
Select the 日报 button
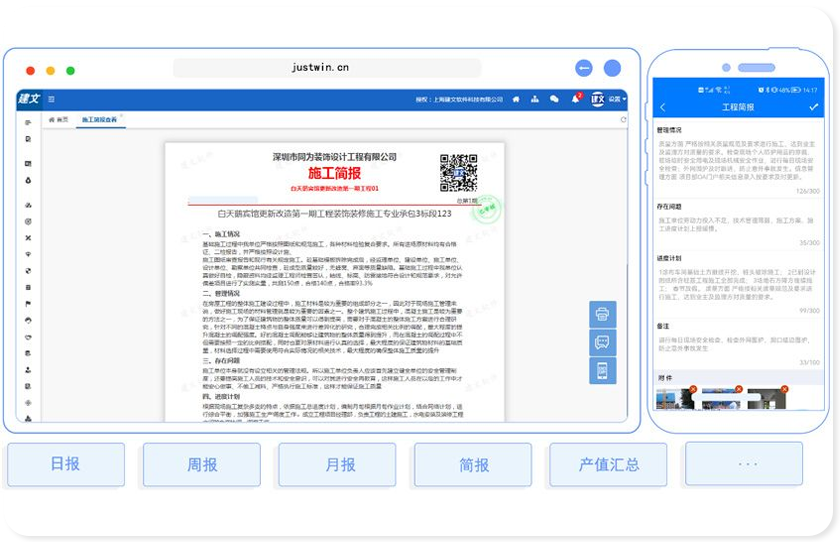click(65, 465)
